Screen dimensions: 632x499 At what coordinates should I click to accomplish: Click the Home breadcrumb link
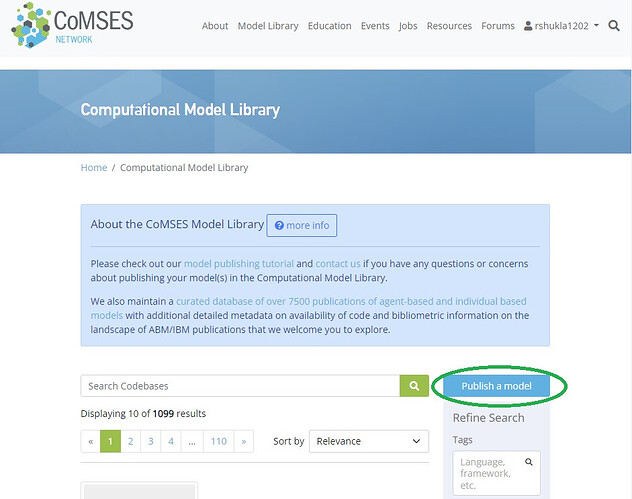pos(94,168)
